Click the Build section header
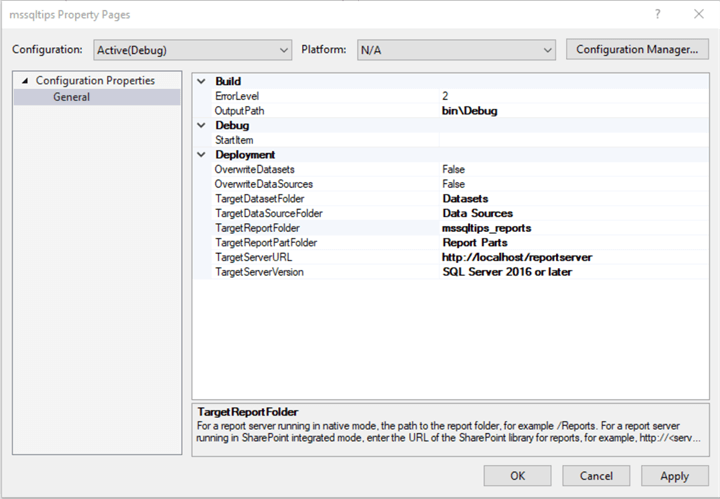Screen dimensions: 720x499 click(228, 81)
